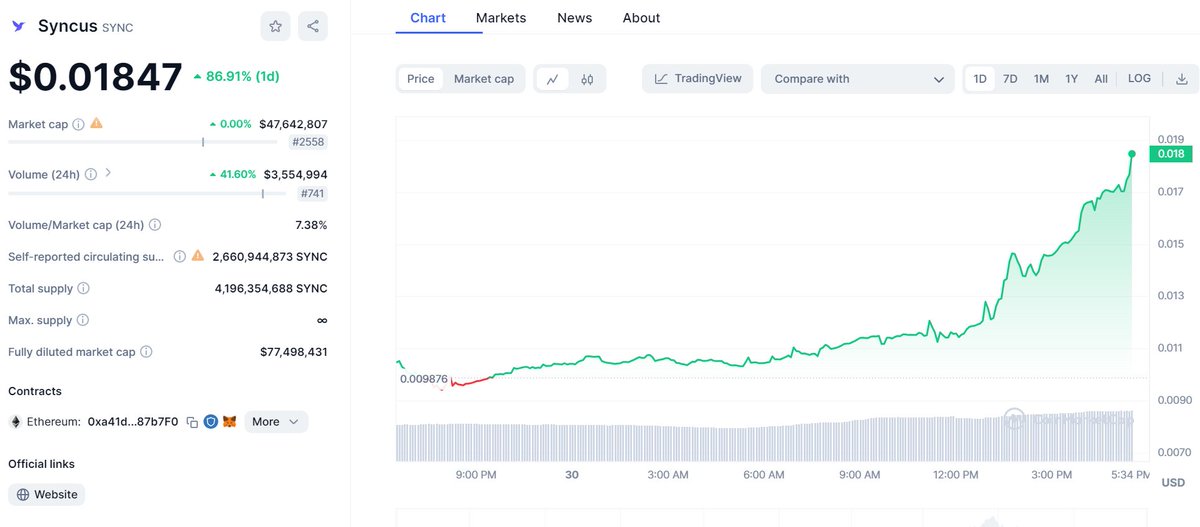The image size is (1200, 527).
Task: Click the share icon beside Syncus
Action: [x=313, y=26]
